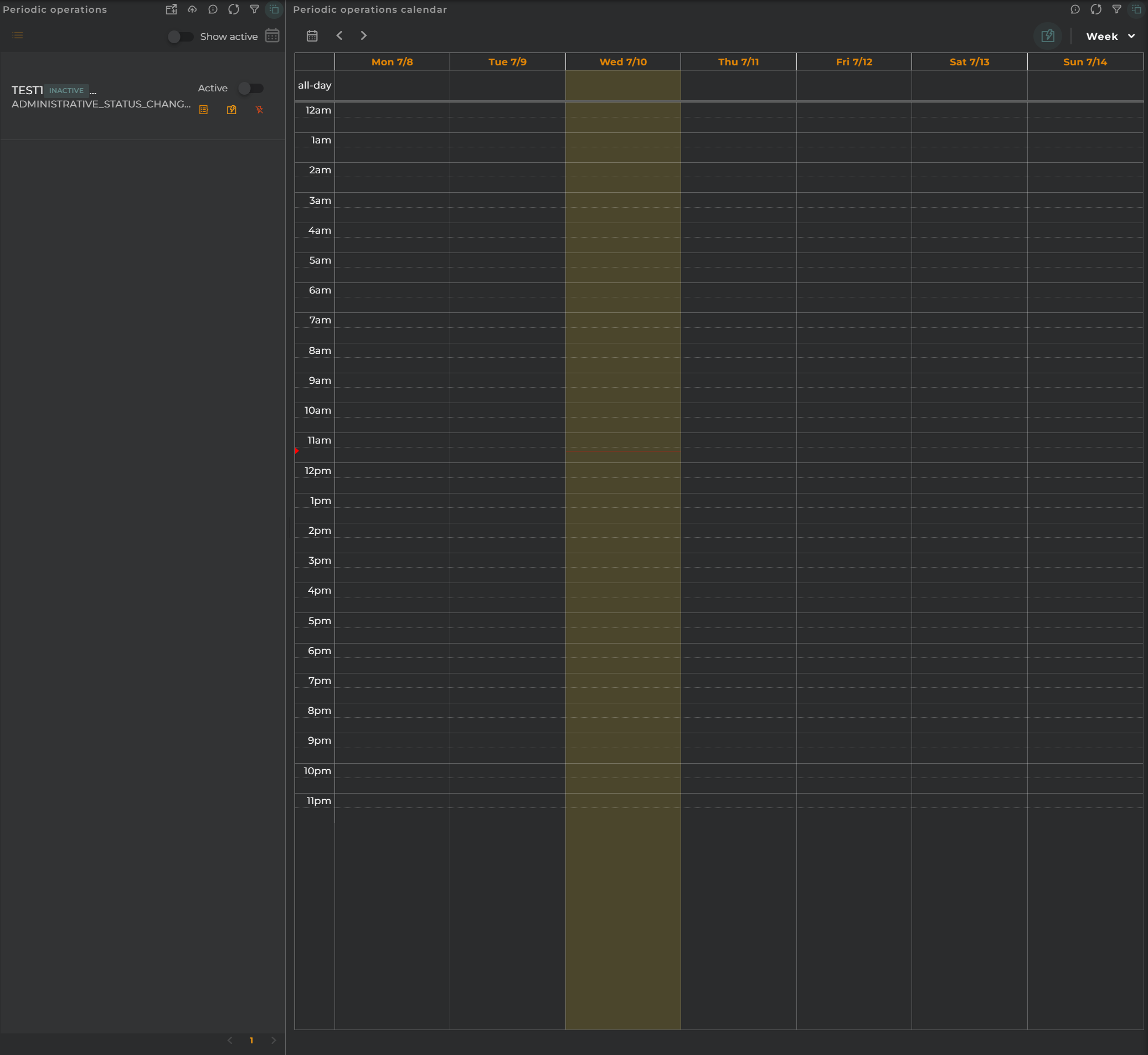
Task: Toggle the Show active switch
Action: pyautogui.click(x=181, y=37)
